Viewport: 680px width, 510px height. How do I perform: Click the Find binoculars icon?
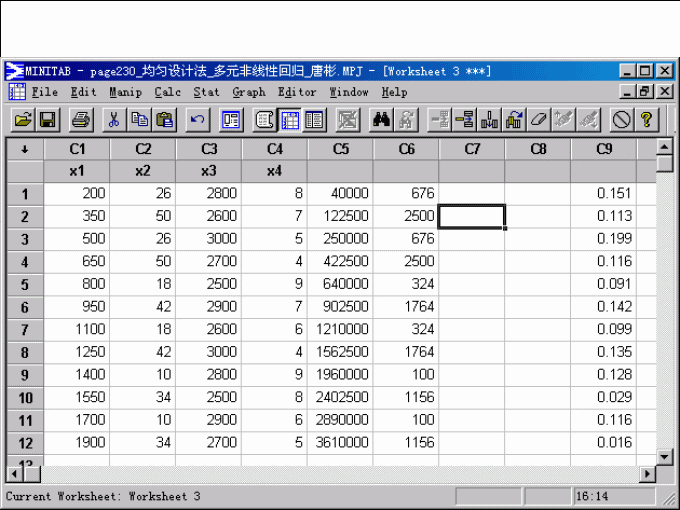[x=381, y=120]
